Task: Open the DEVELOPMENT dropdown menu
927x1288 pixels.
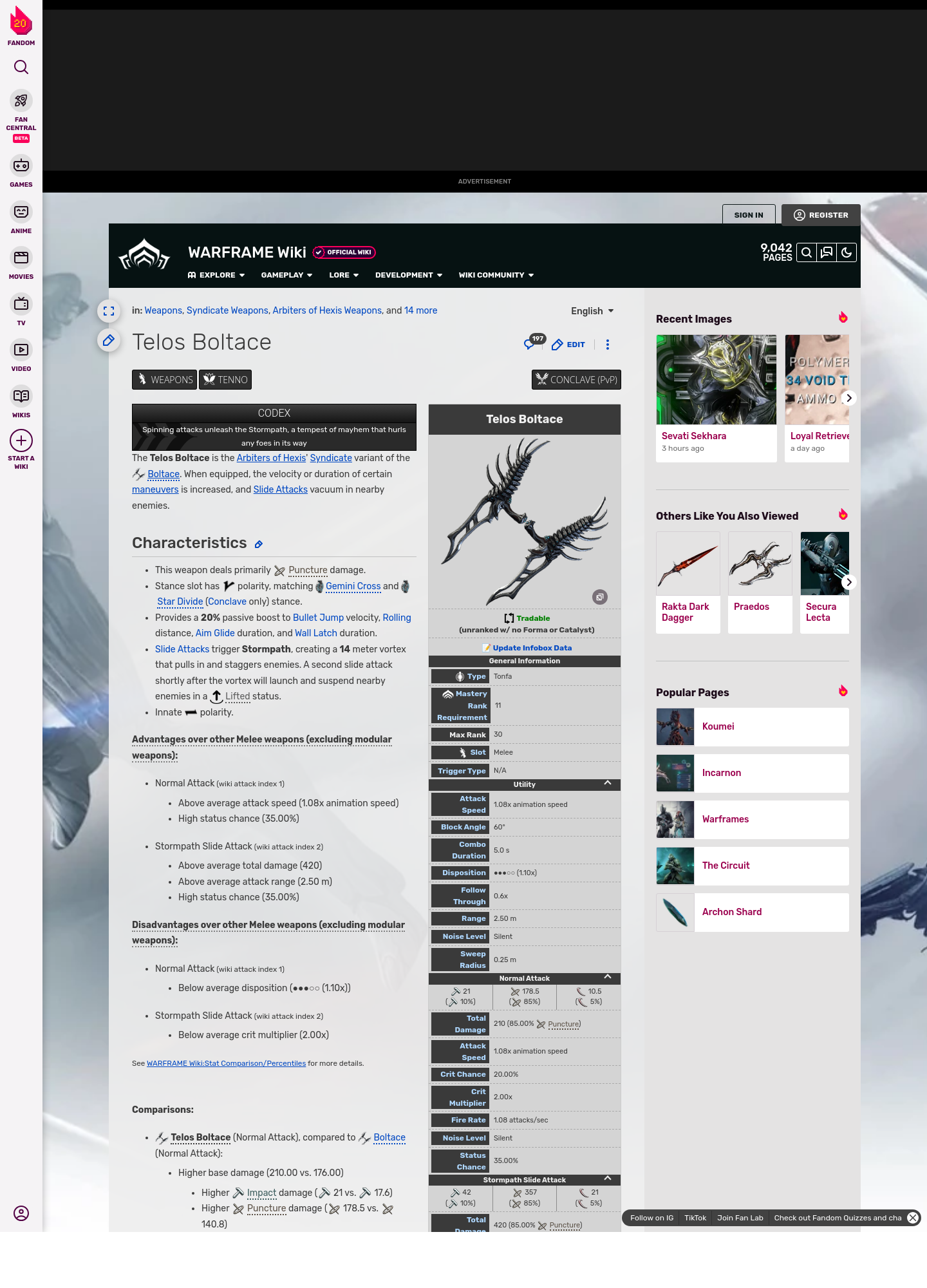Action: click(x=409, y=275)
